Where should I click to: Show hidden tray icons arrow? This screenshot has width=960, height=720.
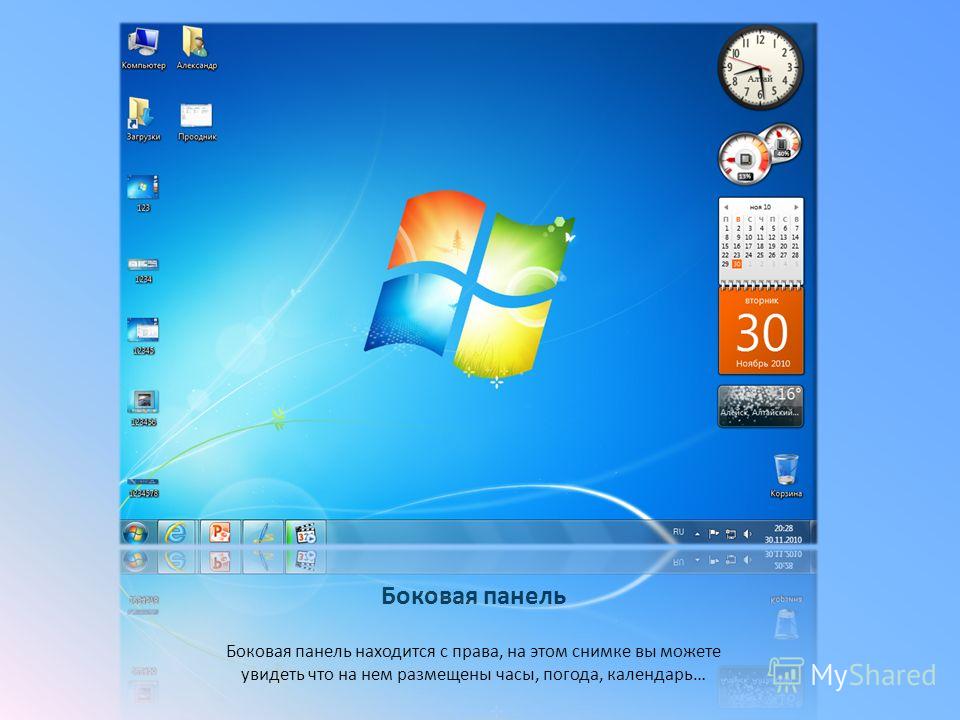[697, 534]
